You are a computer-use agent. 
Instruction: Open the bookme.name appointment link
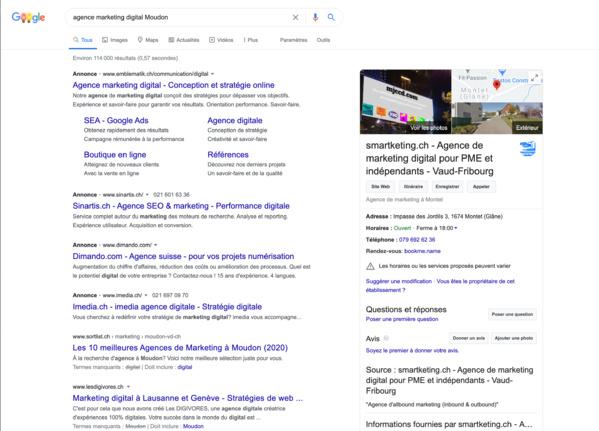(422, 251)
